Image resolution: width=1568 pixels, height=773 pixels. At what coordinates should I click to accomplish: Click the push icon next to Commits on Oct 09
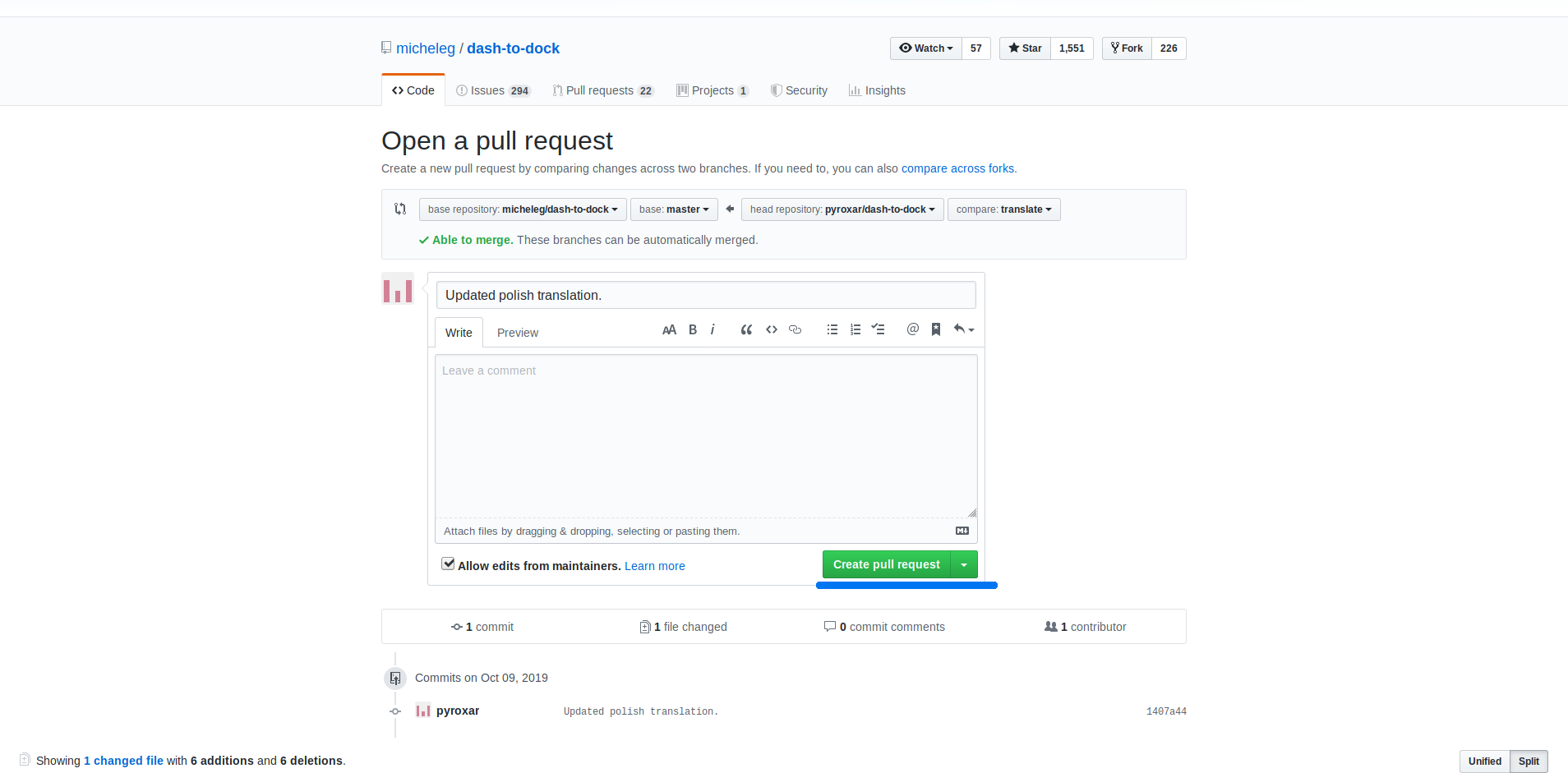[395, 679]
